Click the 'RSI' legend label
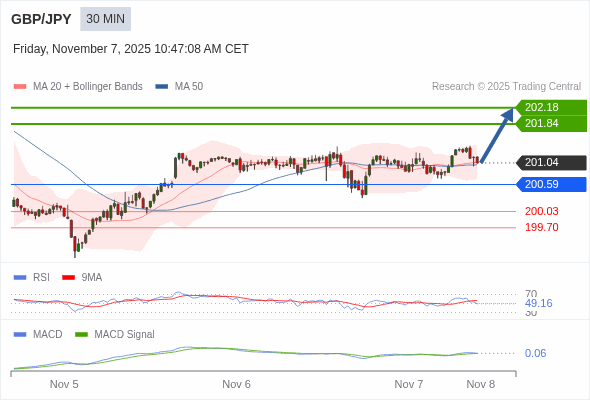 coord(41,278)
